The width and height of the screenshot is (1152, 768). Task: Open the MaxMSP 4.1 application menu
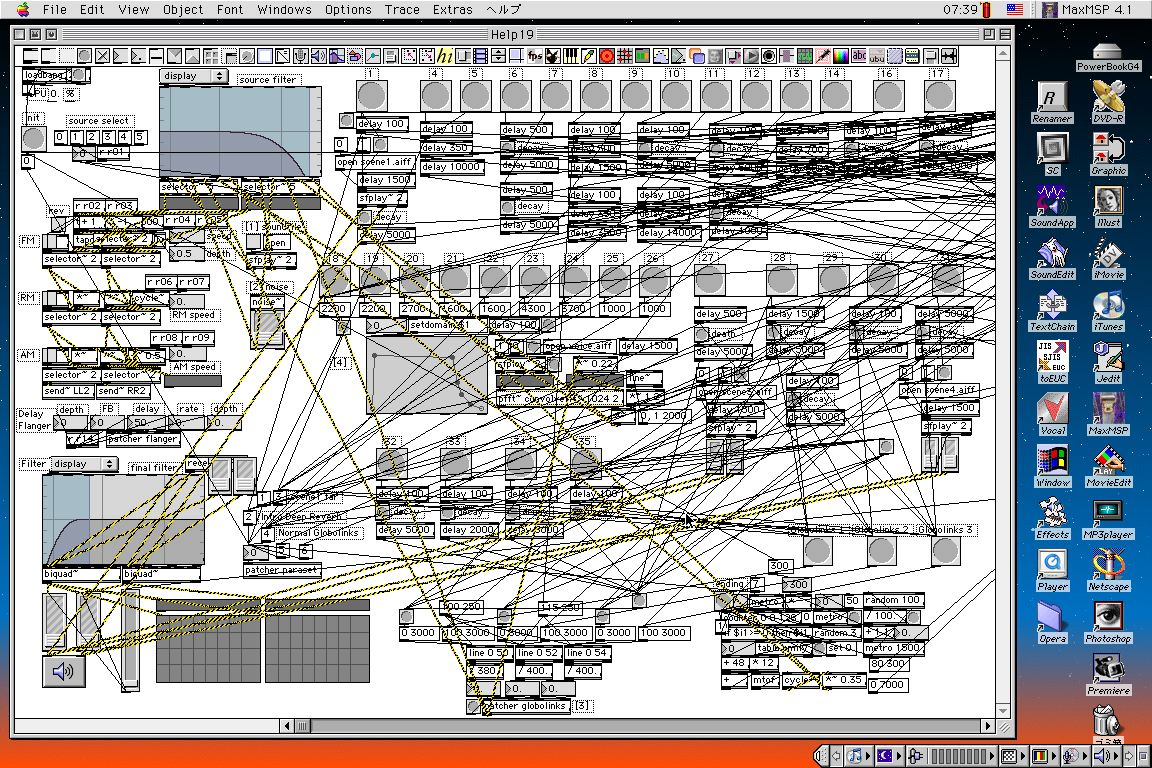tap(1087, 10)
